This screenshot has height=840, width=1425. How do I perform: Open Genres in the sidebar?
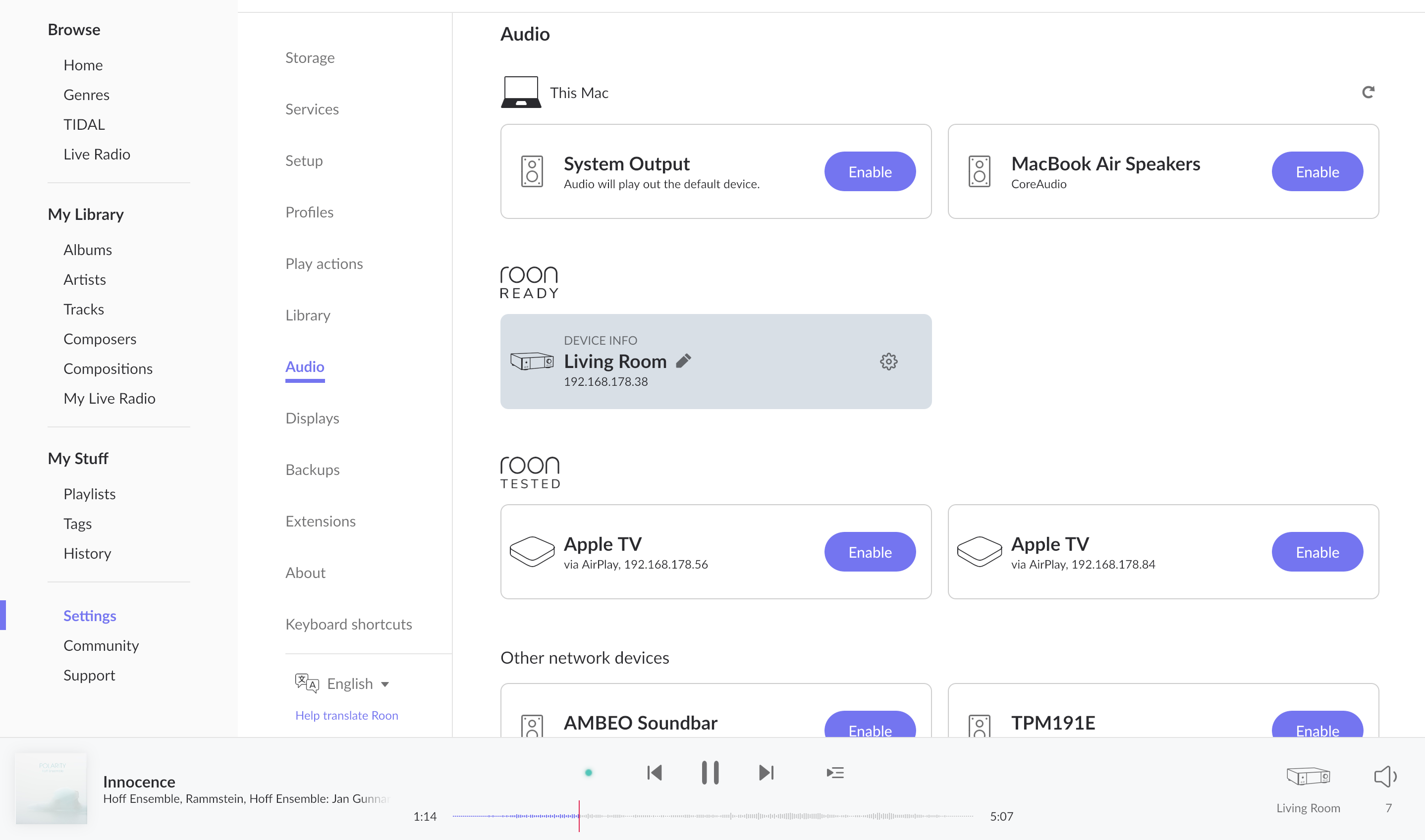coord(86,95)
